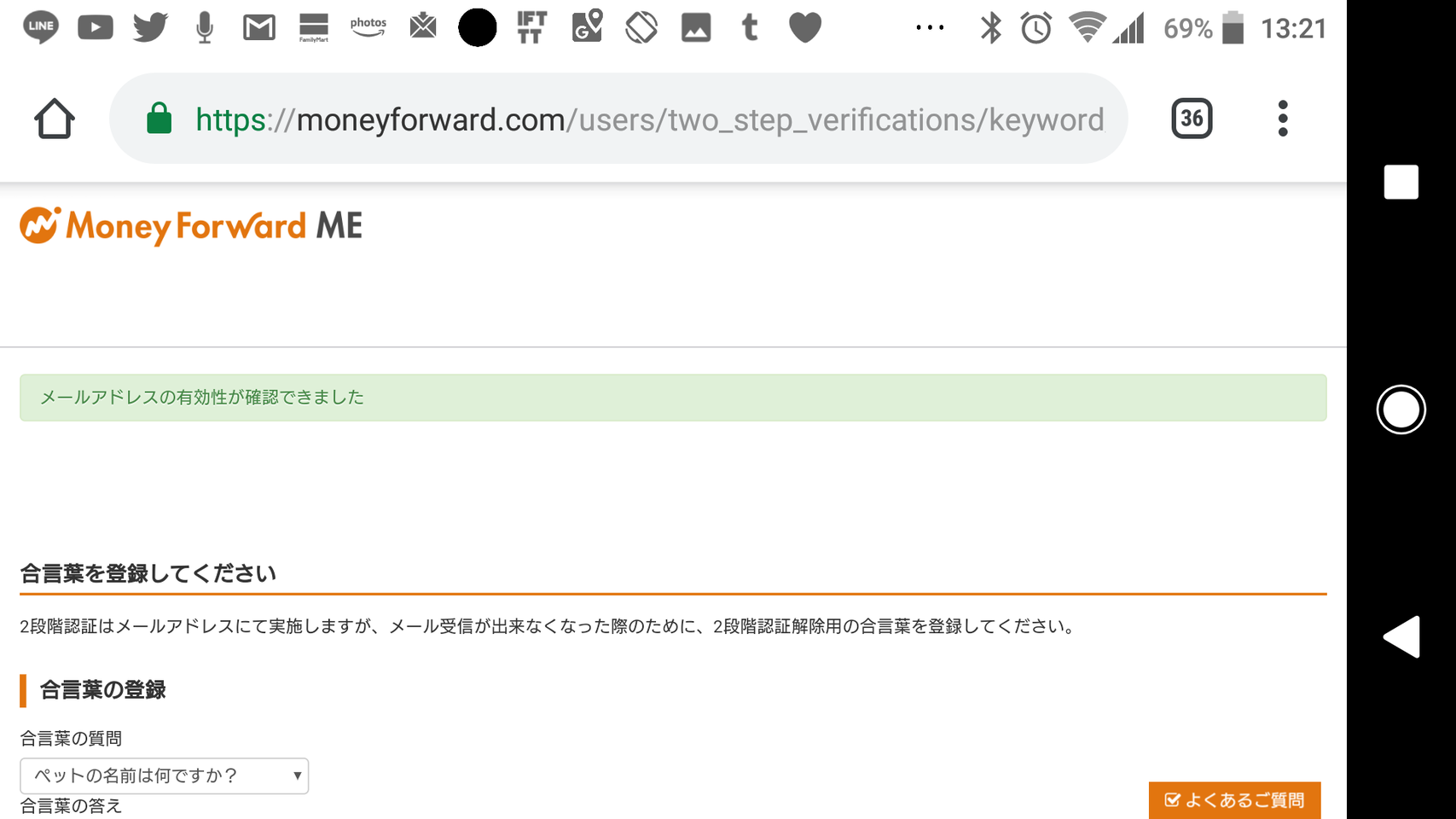Tap the 2段階認証 explanation paragraph
1456x819 pixels.
click(548, 626)
